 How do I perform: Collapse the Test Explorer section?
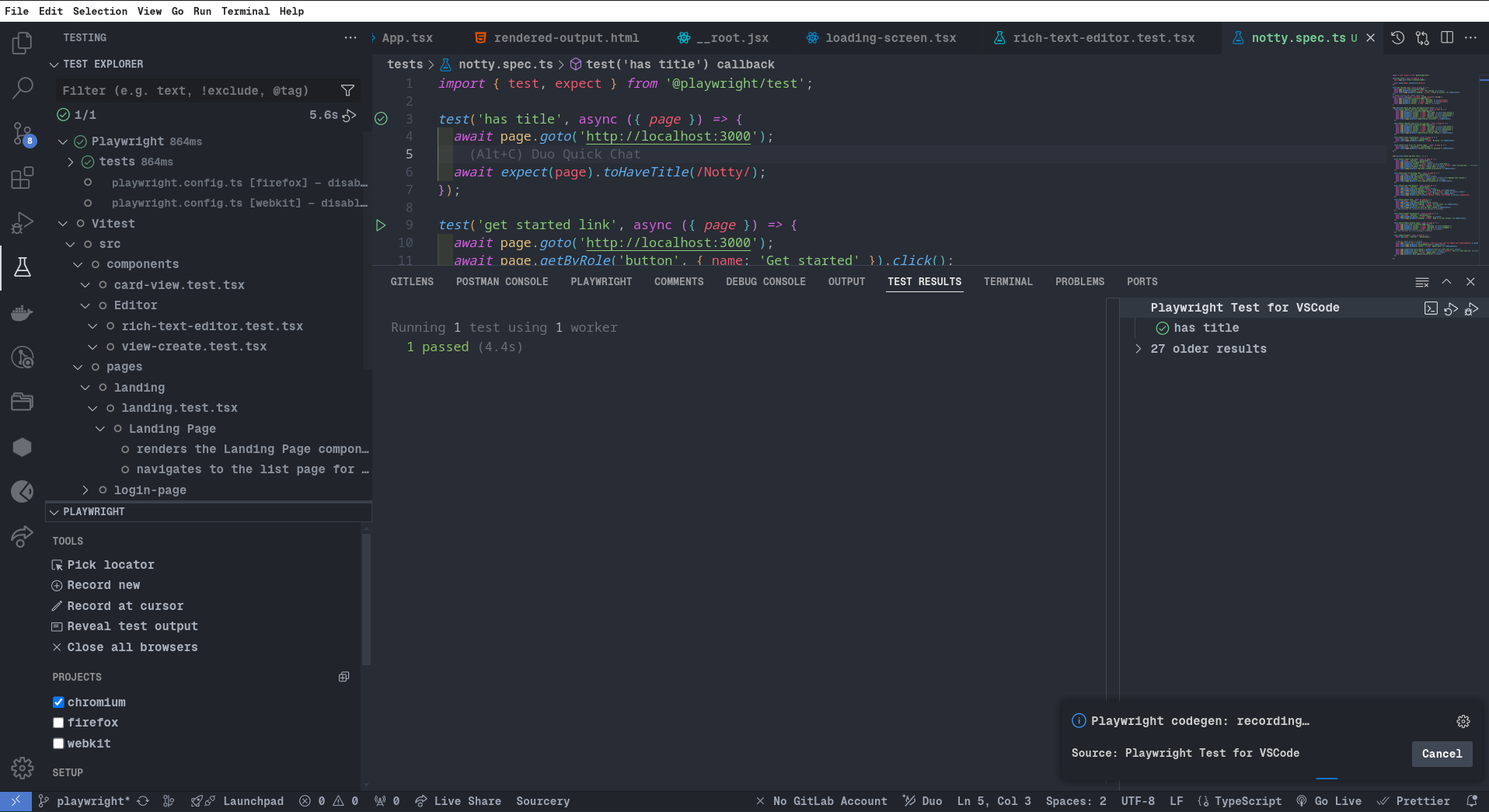(x=54, y=64)
